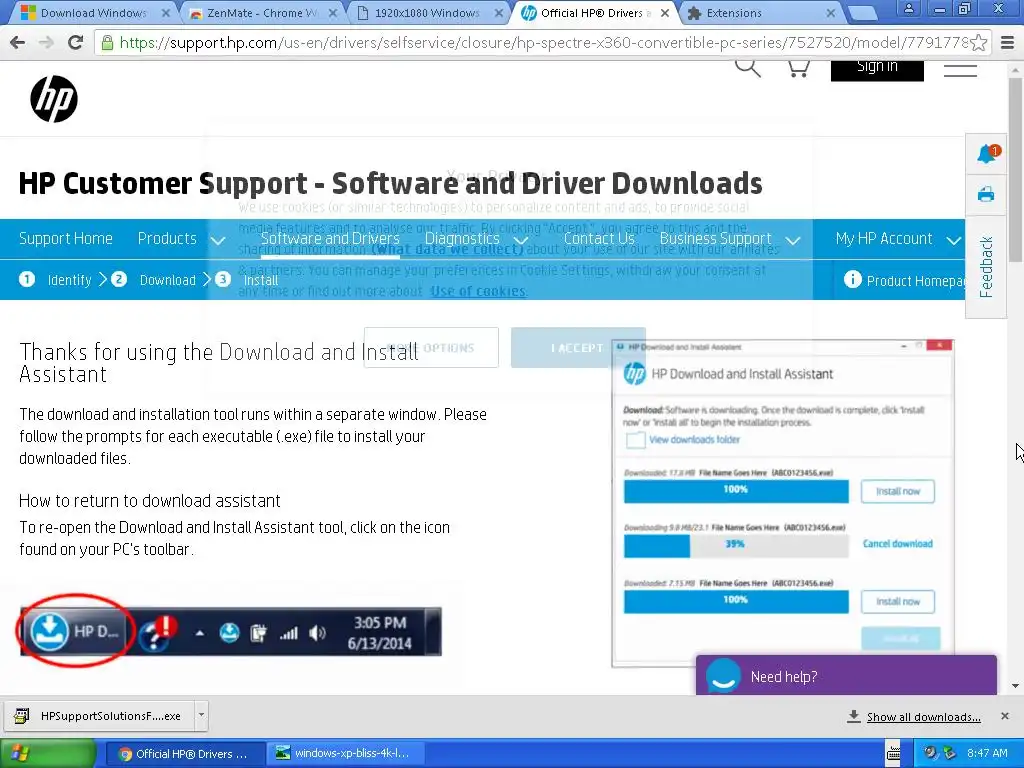Click More Options cookie button

point(431,347)
